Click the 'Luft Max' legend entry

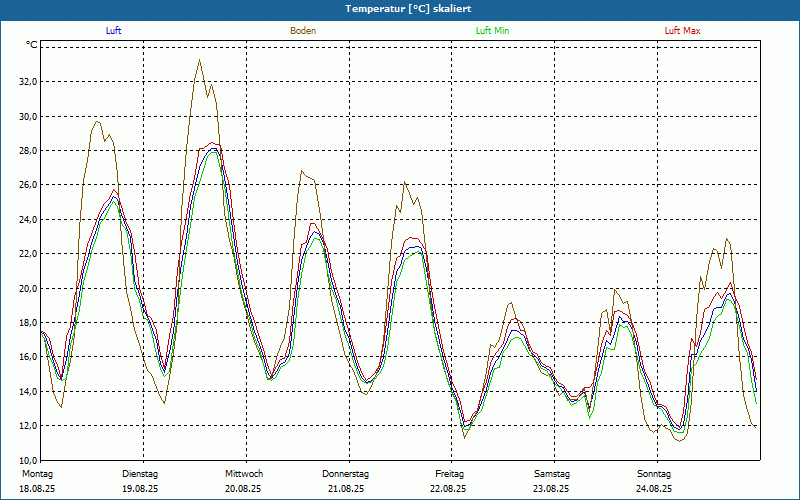[x=682, y=31]
